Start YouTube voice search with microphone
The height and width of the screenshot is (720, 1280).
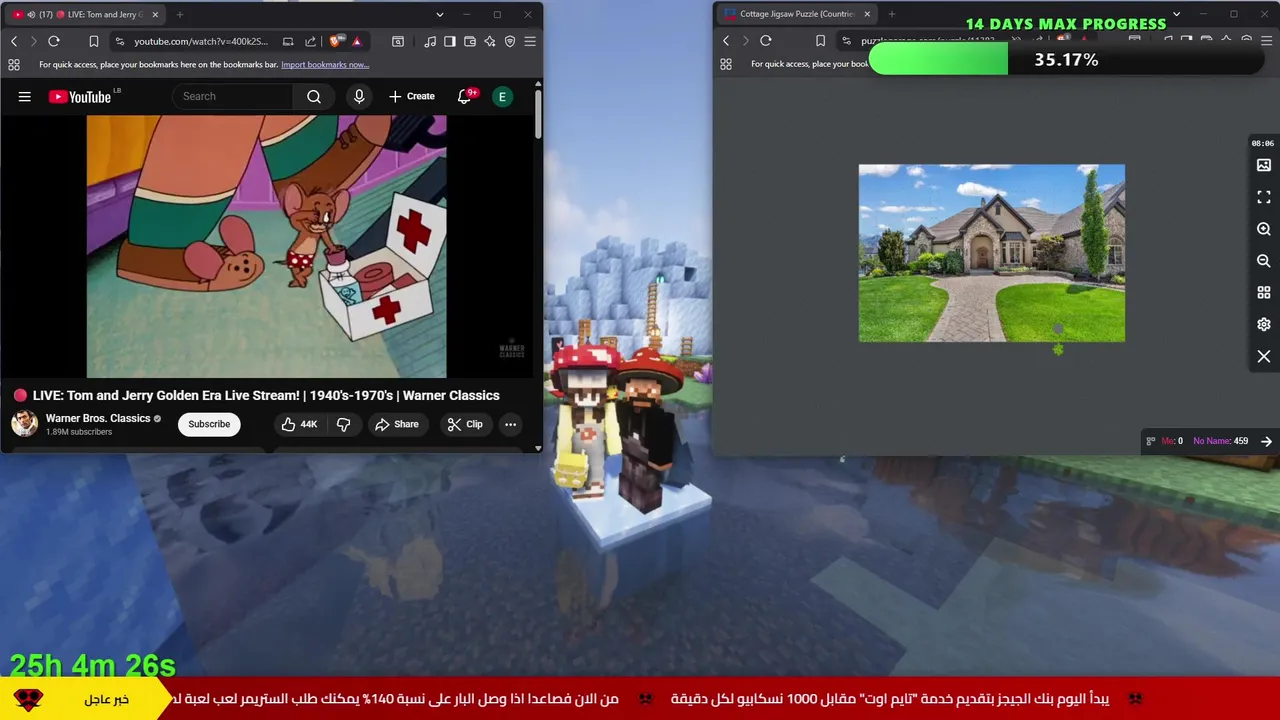pyautogui.click(x=359, y=96)
